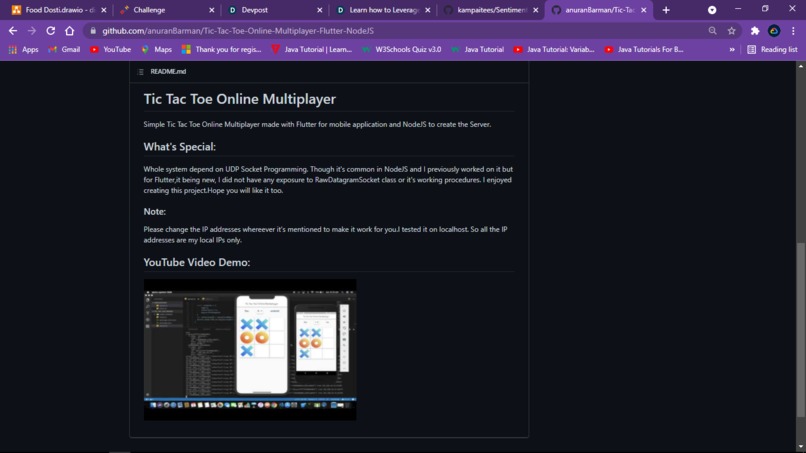The height and width of the screenshot is (453, 806).
Task: Show hidden bookmarks overflow chevron
Action: coord(732,49)
